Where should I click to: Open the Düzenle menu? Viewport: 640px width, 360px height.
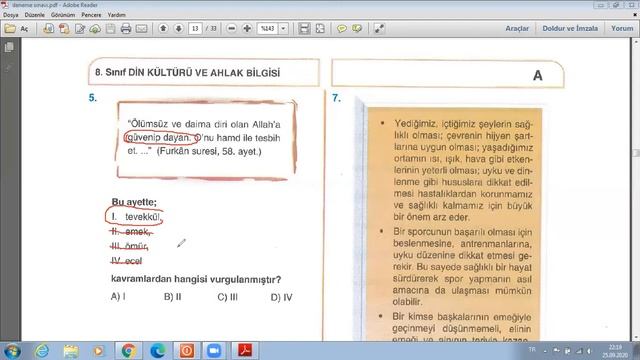[35, 15]
